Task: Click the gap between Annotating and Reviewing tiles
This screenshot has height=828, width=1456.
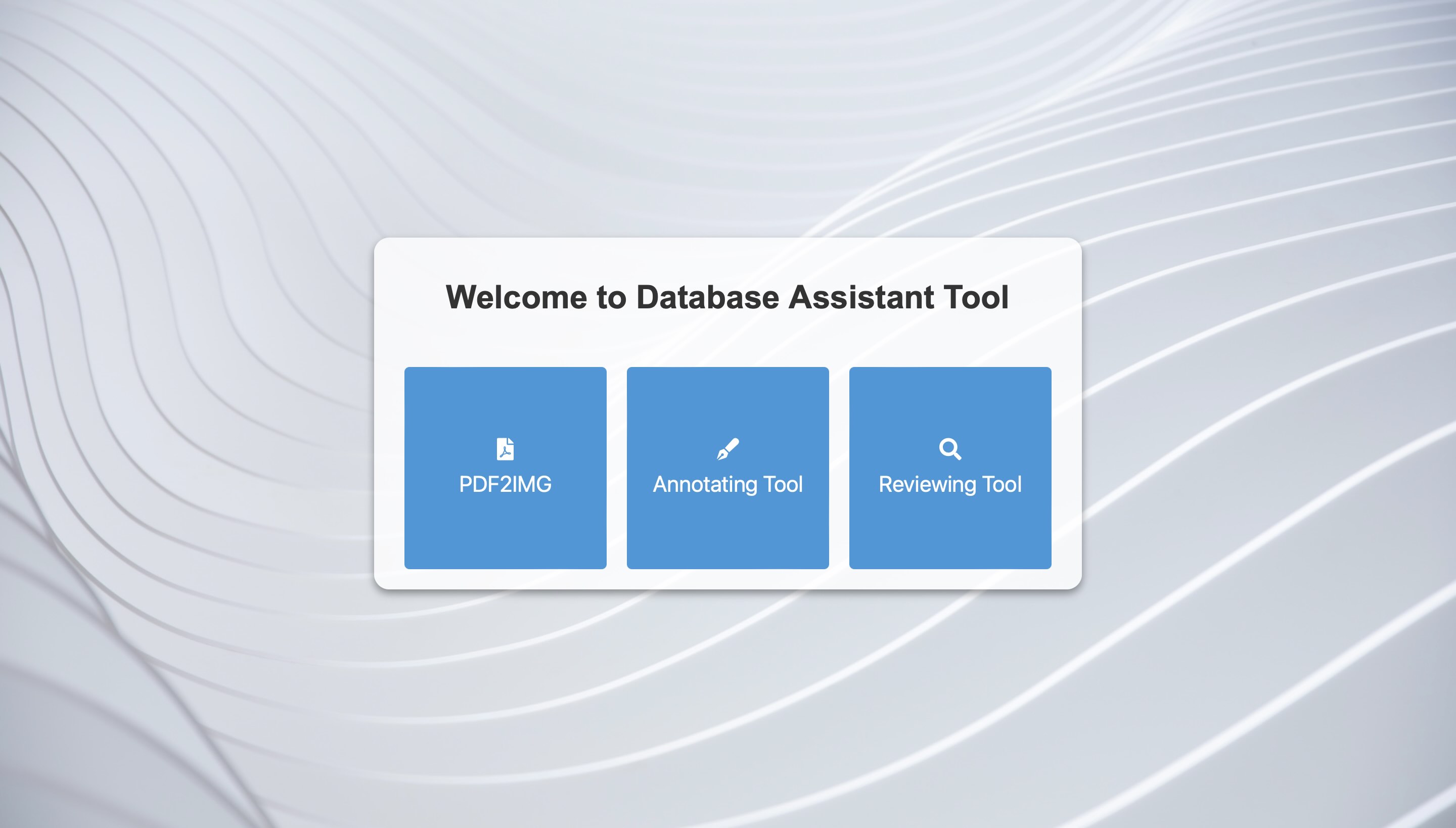Action: [x=839, y=468]
